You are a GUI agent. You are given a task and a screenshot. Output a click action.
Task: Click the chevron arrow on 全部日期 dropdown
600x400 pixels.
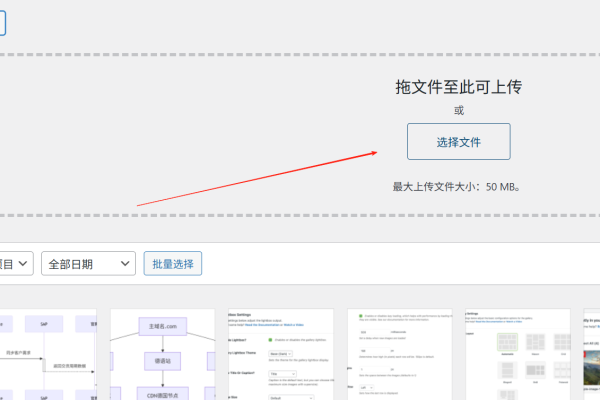[126, 264]
